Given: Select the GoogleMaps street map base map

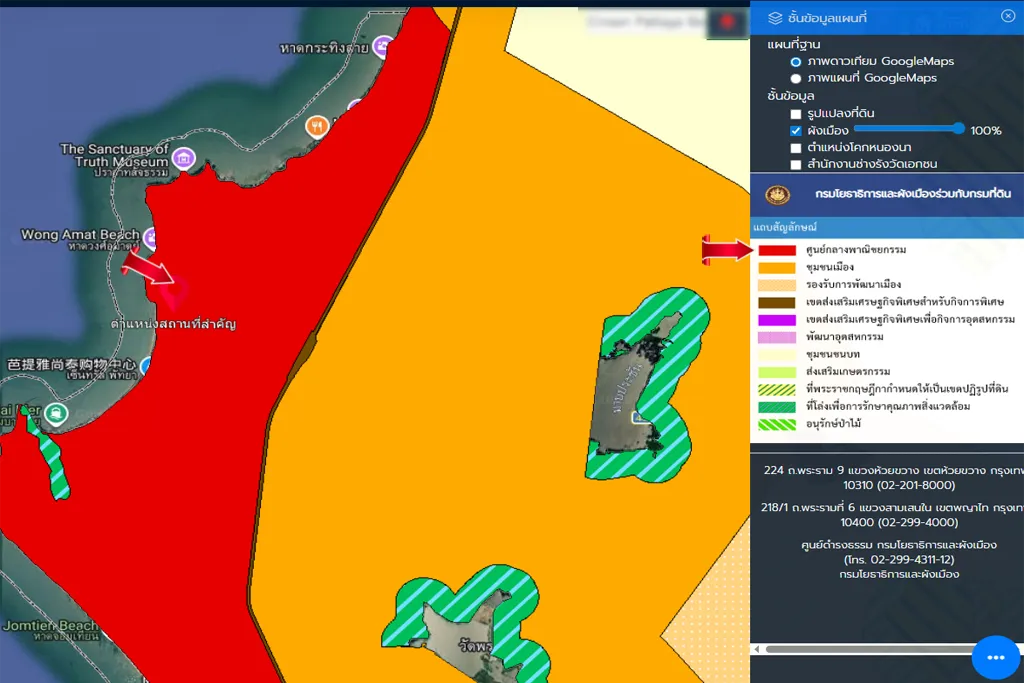Looking at the screenshot, I should (x=796, y=78).
